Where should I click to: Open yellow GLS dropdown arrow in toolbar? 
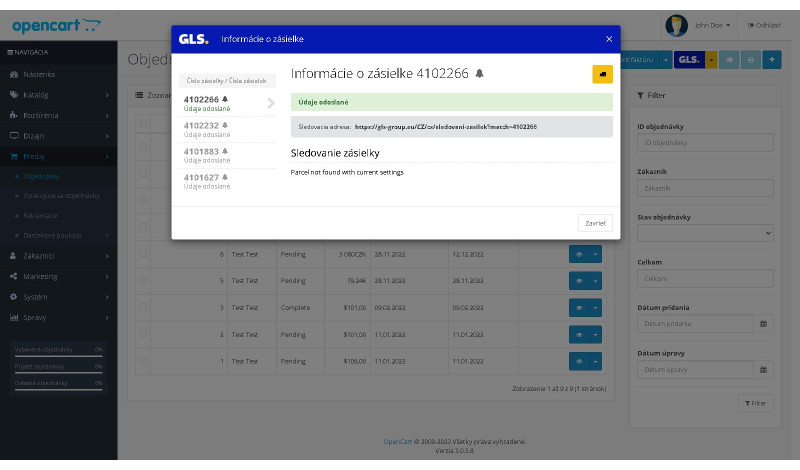(711, 60)
